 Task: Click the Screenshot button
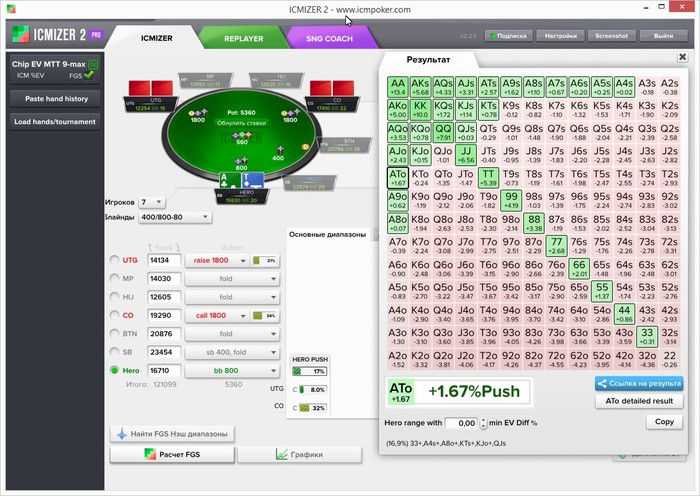[x=611, y=36]
